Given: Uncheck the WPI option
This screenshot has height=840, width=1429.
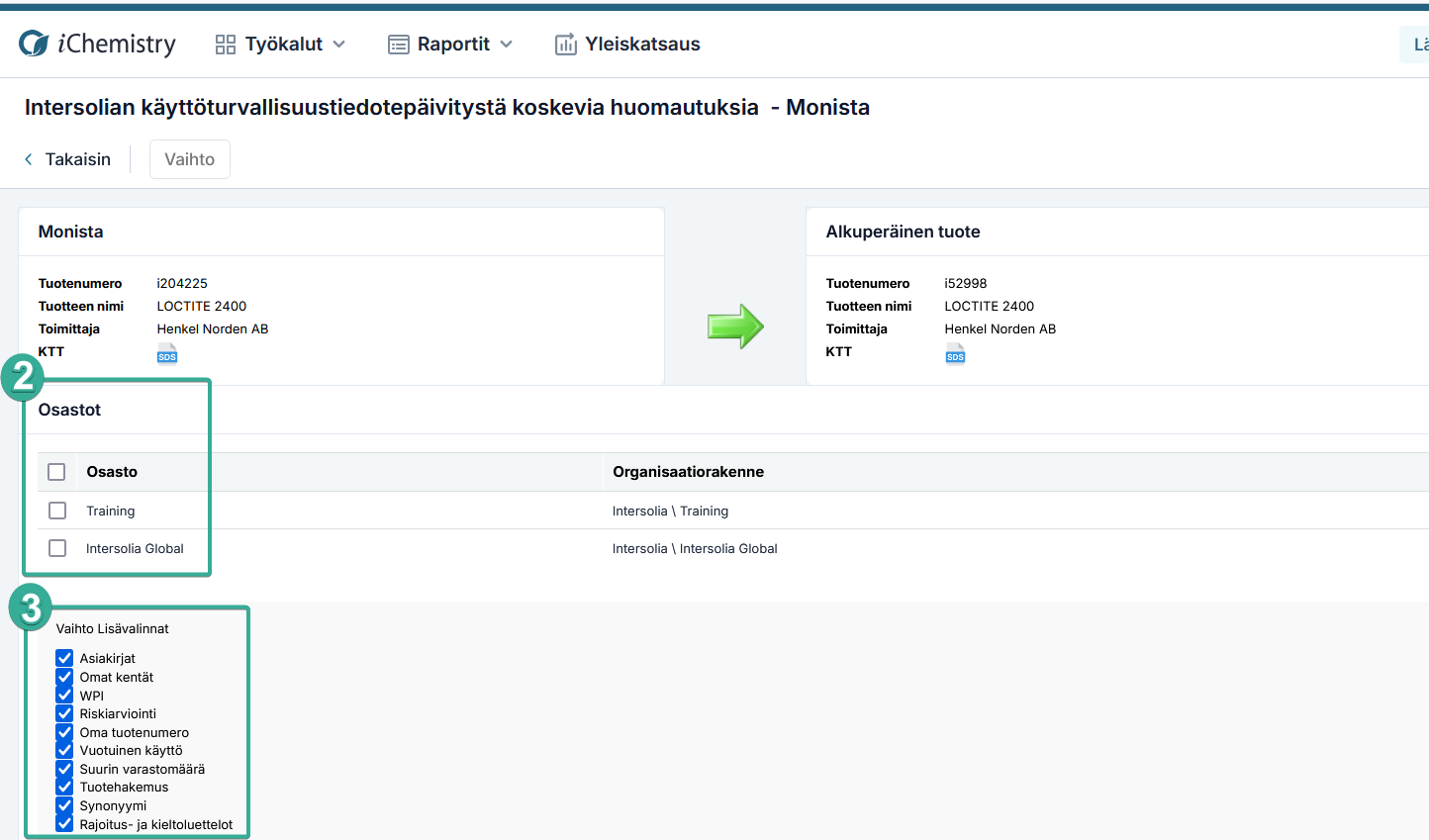Looking at the screenshot, I should 64,696.
